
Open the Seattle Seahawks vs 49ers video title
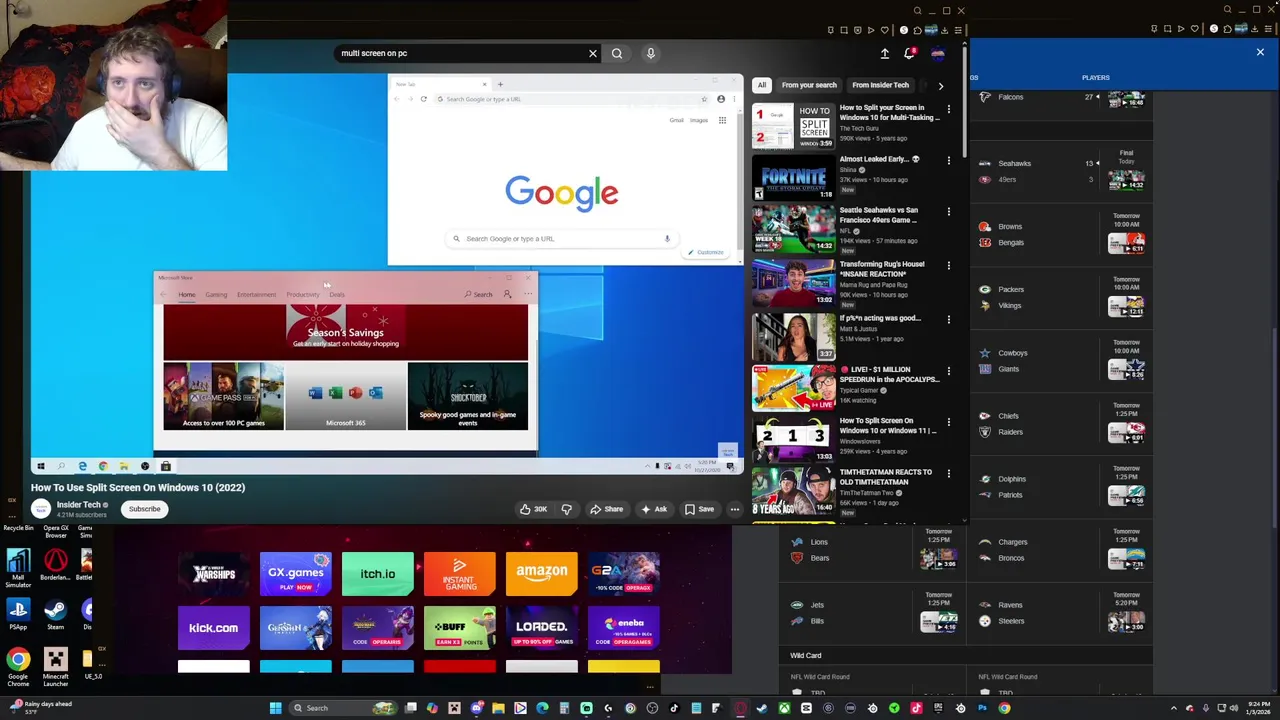coord(879,215)
